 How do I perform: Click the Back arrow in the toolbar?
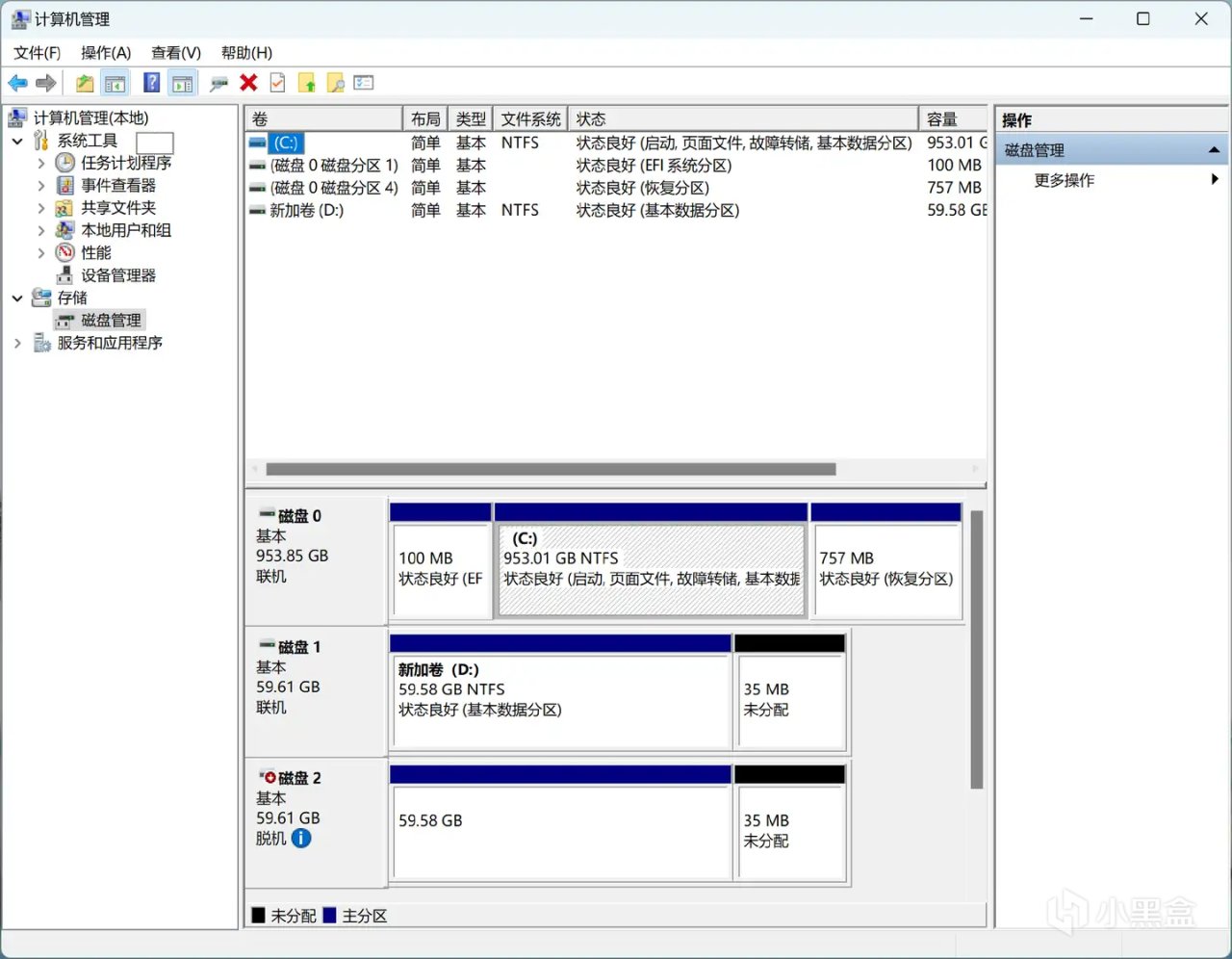tap(17, 84)
